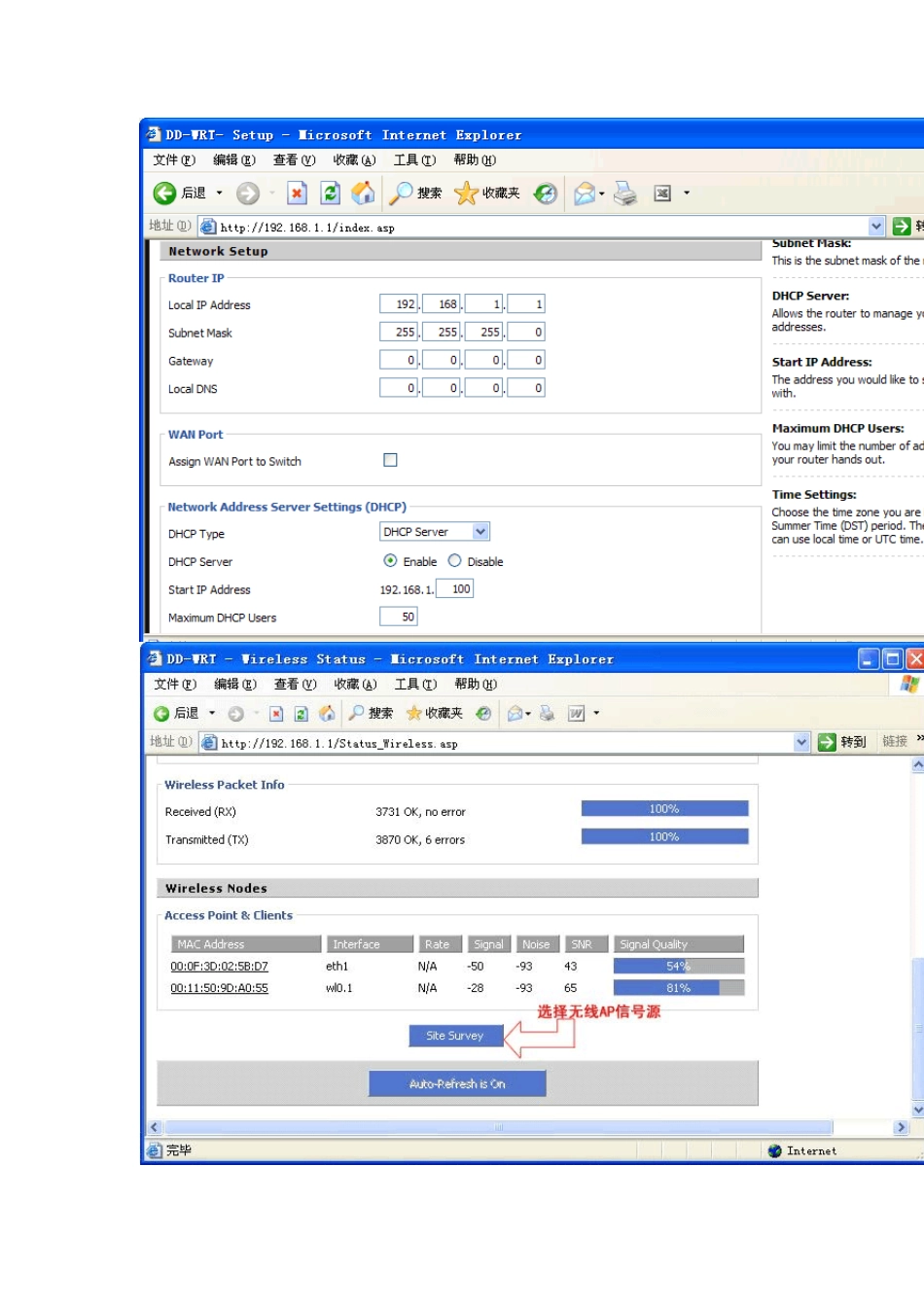924x1307 pixels.
Task: Open the 查看(V) menu in Wireless Status window
Action: [295, 685]
